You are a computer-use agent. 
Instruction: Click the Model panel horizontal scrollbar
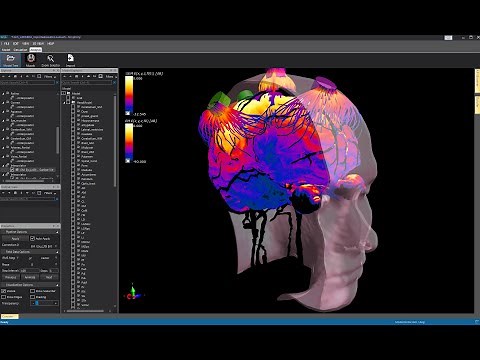pos(86,311)
